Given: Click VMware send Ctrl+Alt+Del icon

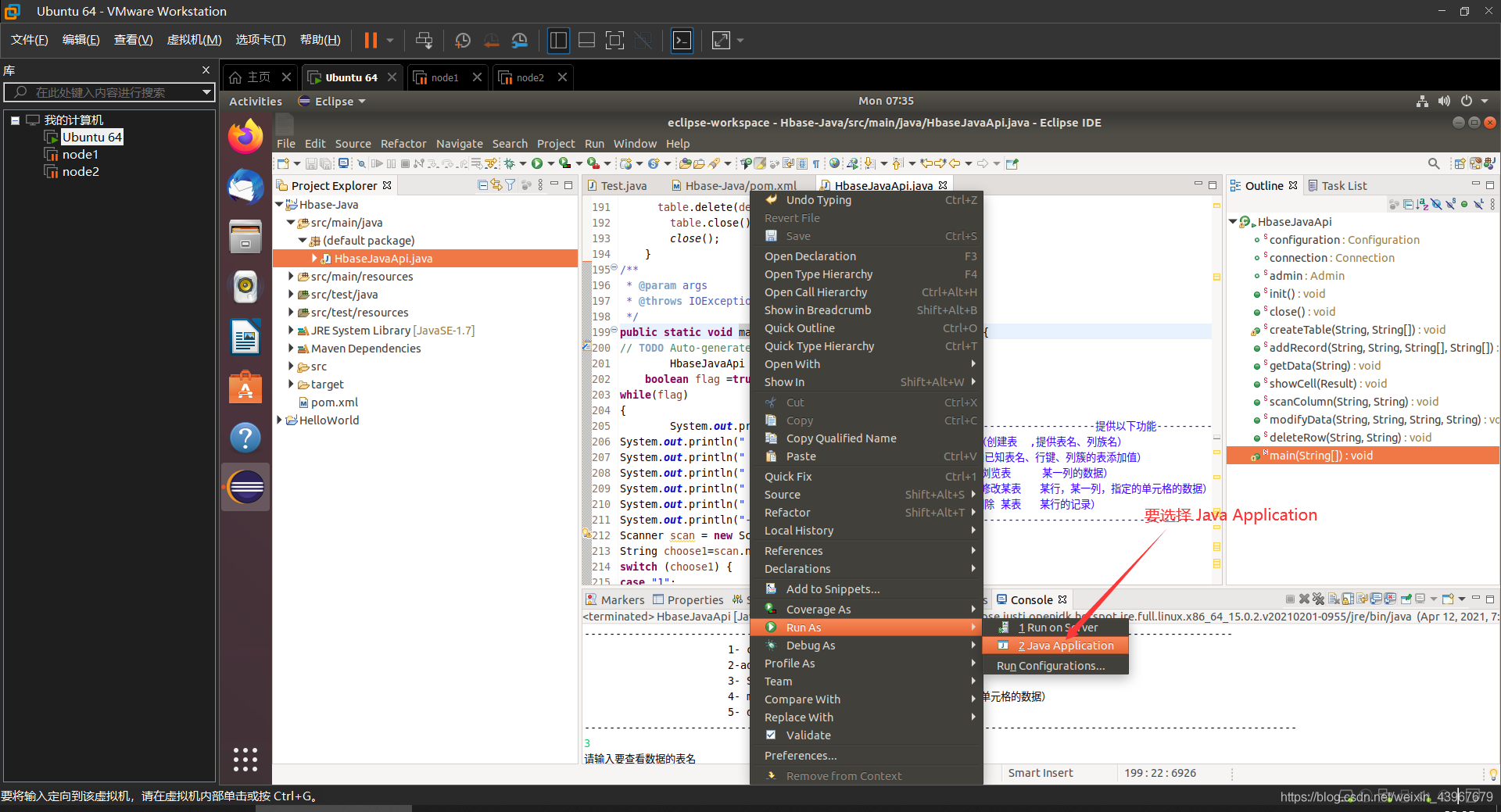Looking at the screenshot, I should tap(425, 40).
